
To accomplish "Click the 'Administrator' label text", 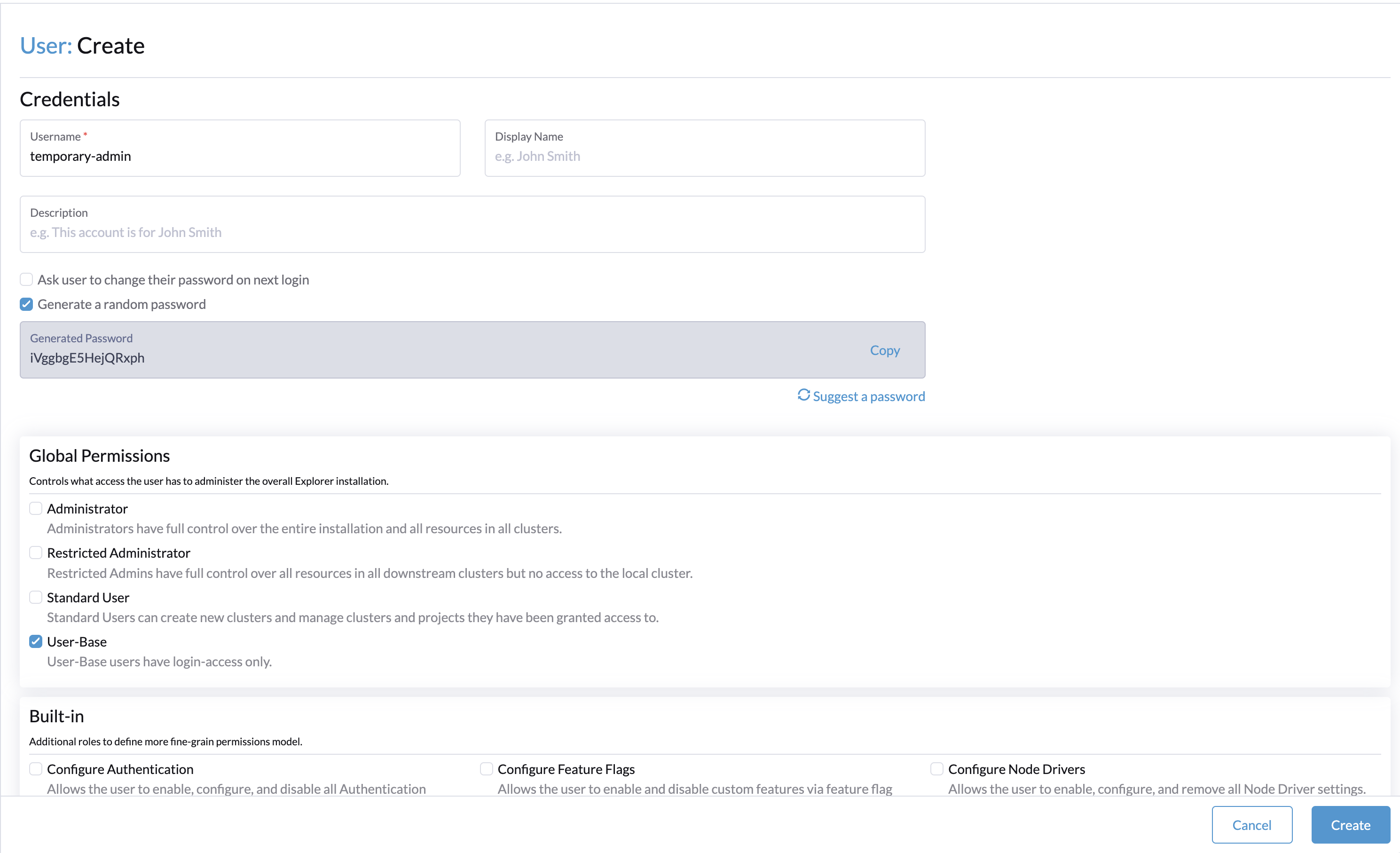I will click(87, 509).
